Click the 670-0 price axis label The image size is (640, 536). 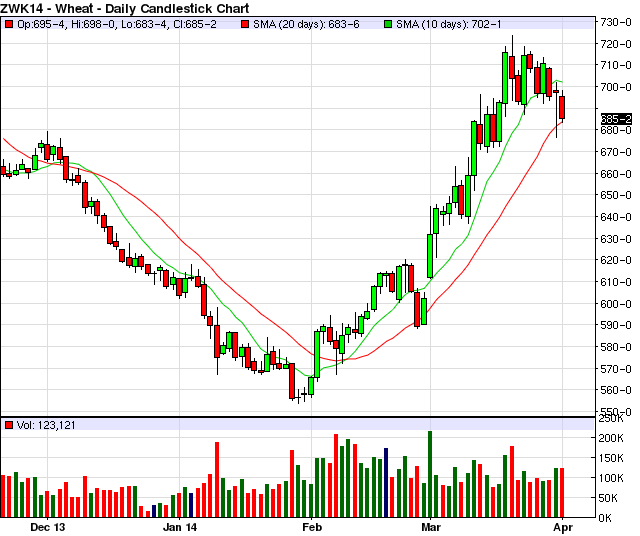pos(616,152)
